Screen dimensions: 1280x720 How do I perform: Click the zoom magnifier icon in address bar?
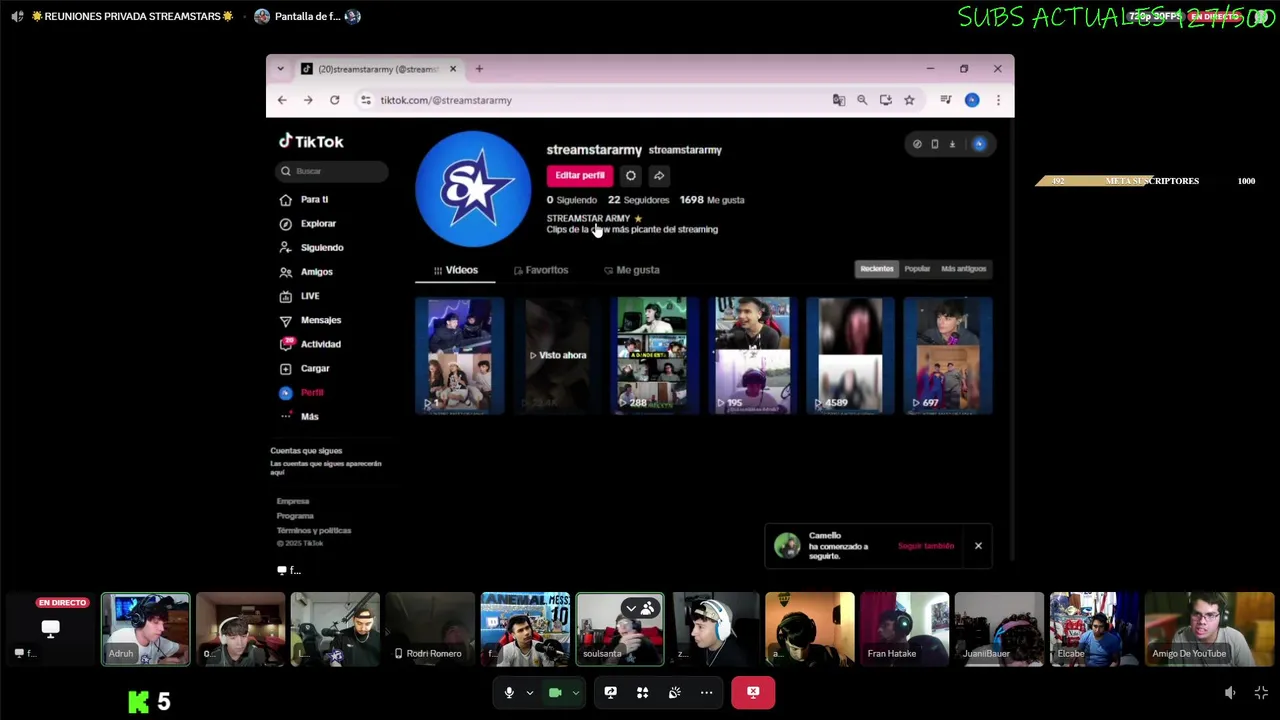click(862, 100)
